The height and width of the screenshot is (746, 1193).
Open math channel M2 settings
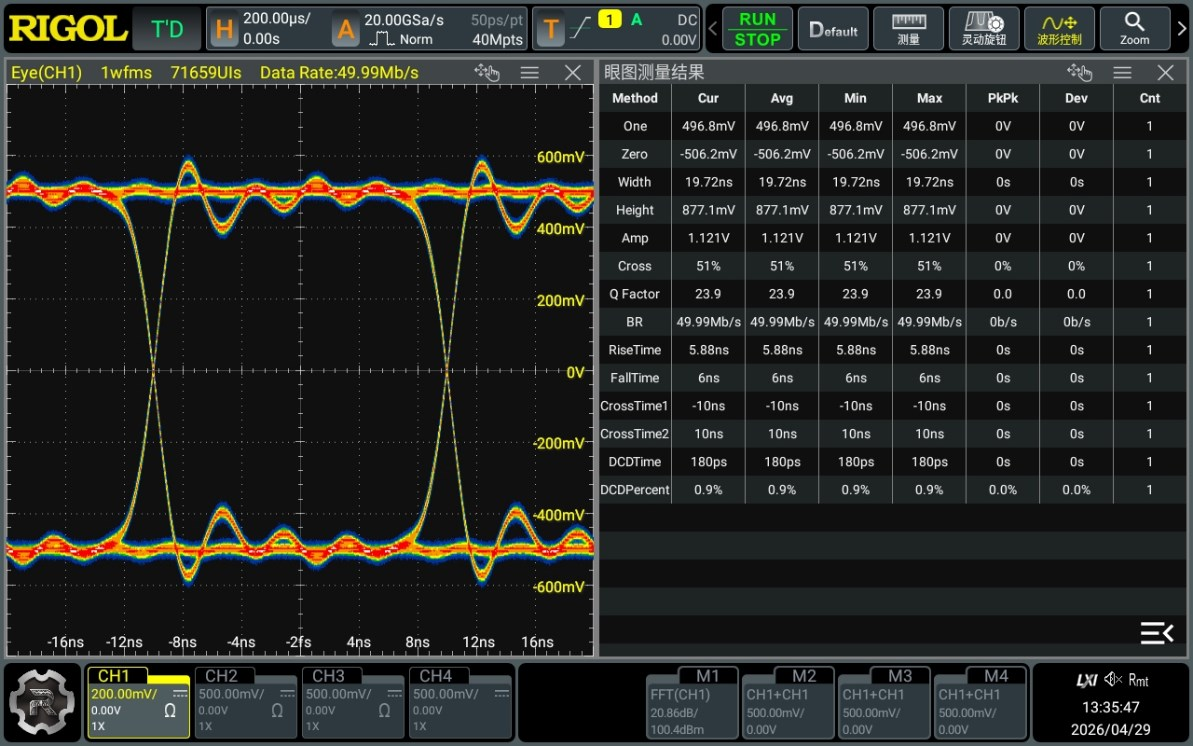pos(788,703)
